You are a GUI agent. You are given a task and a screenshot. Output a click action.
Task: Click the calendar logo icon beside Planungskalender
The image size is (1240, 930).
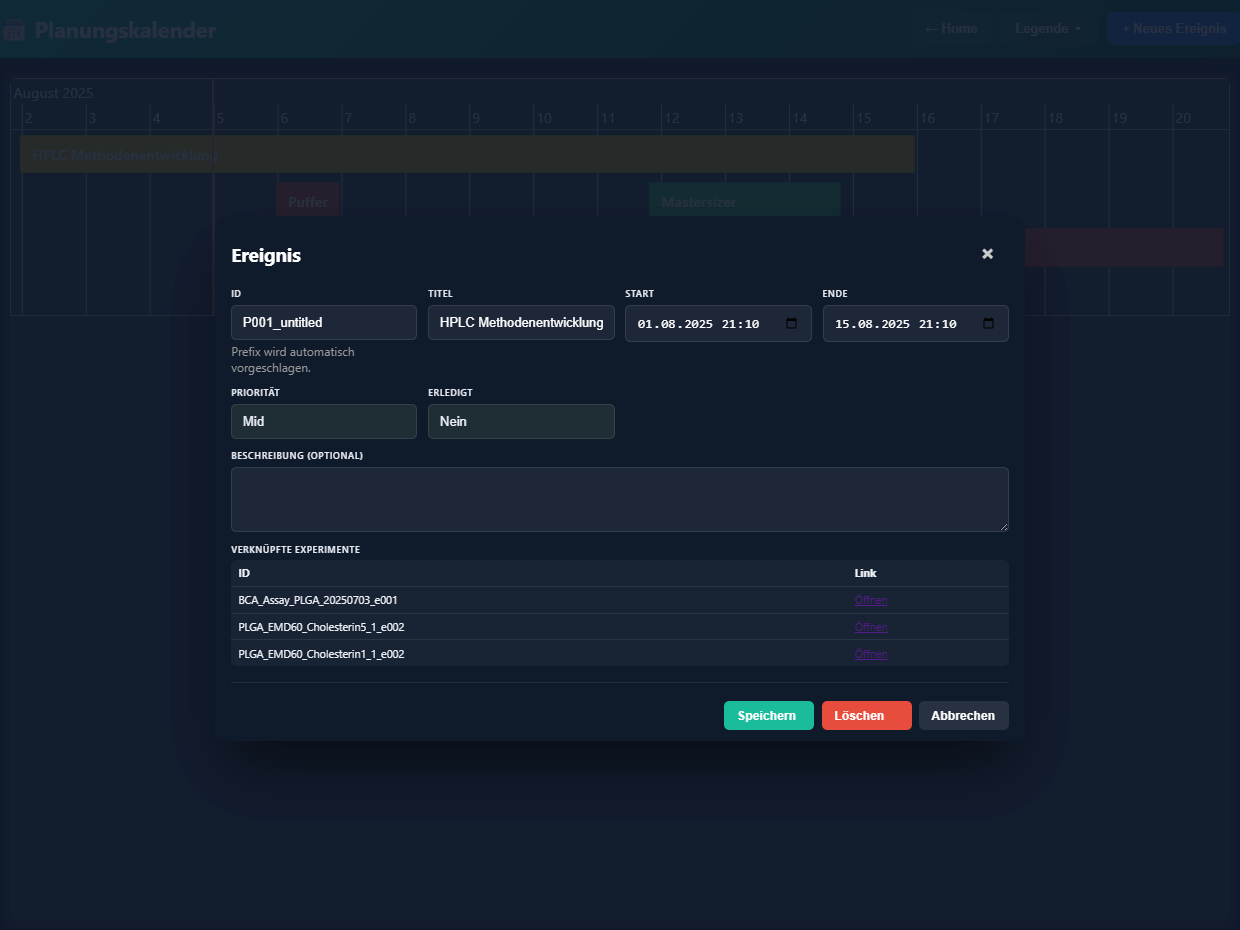pyautogui.click(x=14, y=30)
